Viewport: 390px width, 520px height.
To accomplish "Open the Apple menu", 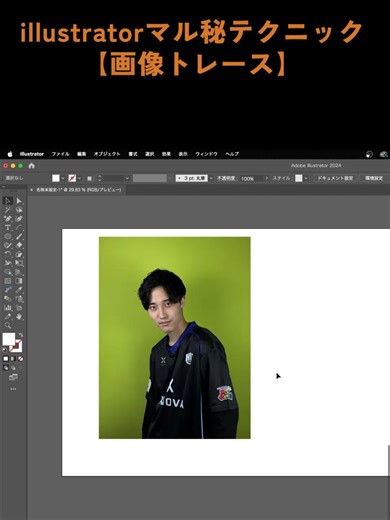I will pos(10,154).
